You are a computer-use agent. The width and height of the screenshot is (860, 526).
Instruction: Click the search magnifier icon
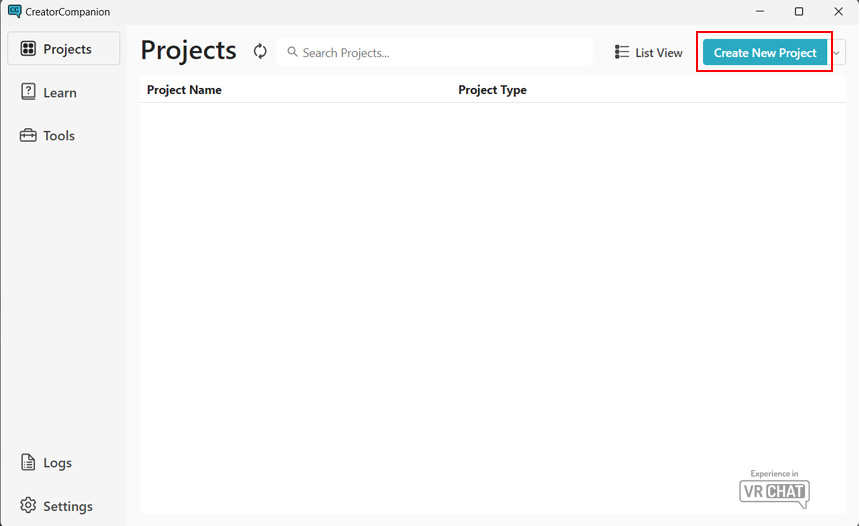(292, 53)
